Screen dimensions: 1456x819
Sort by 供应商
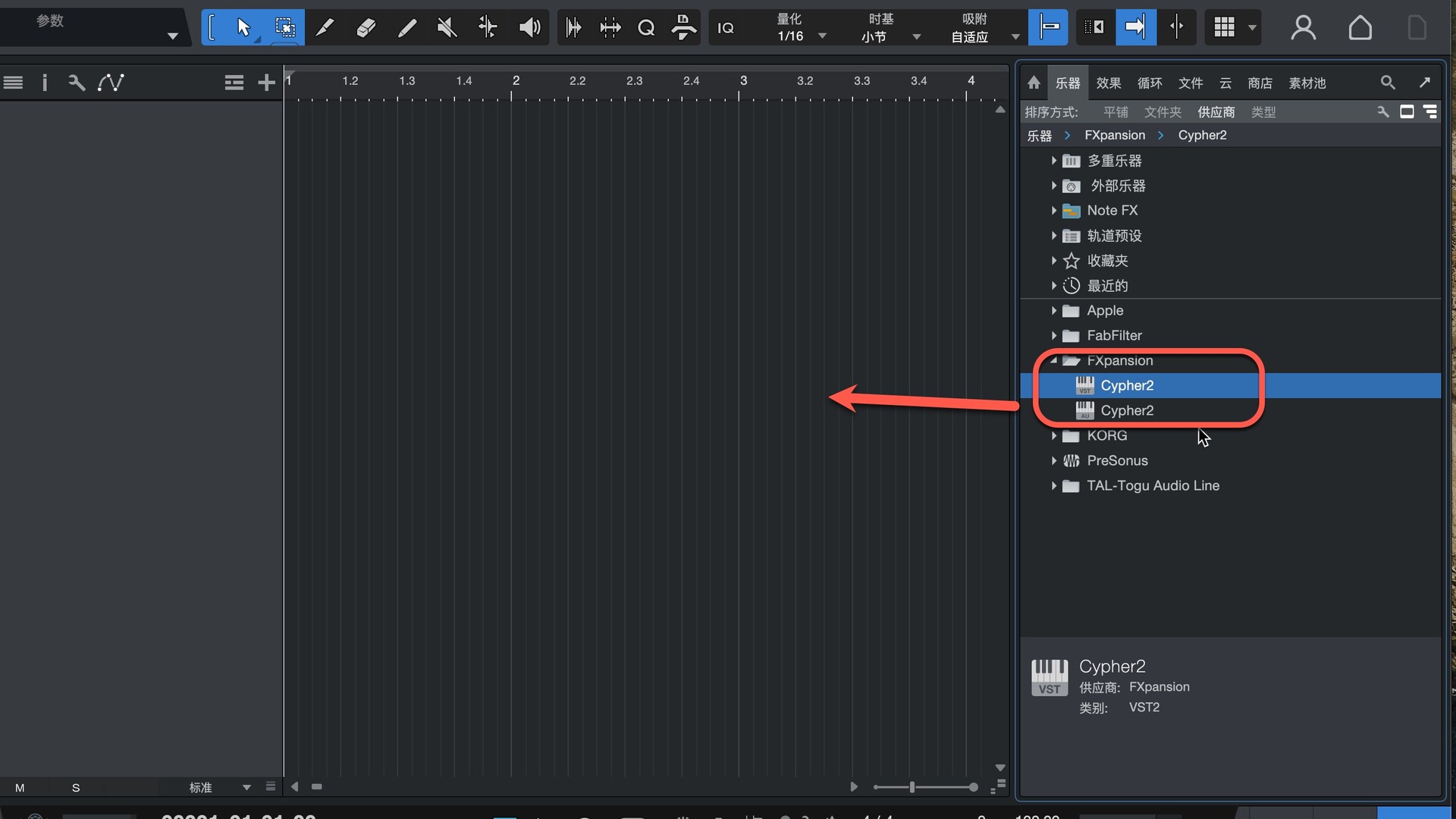(x=1216, y=112)
